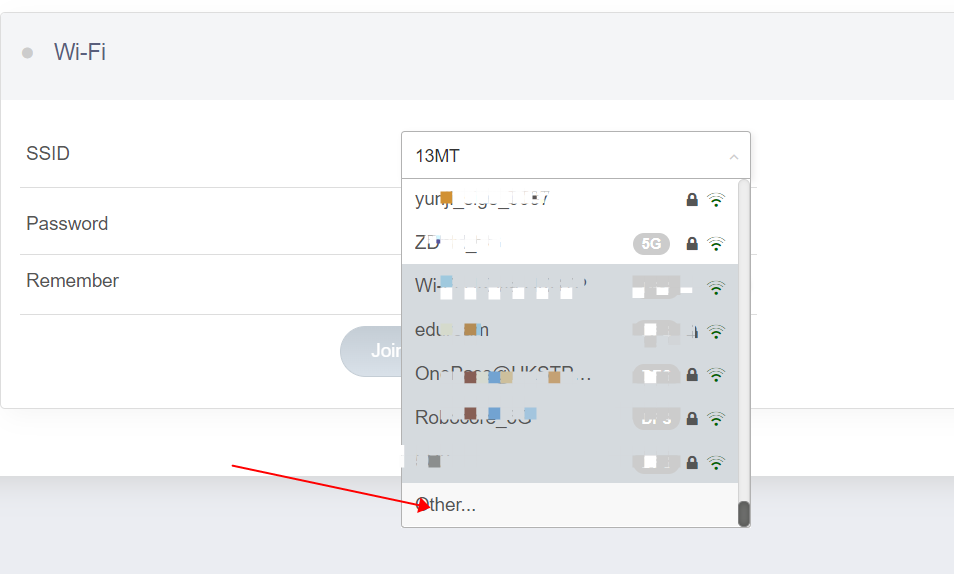954x574 pixels.
Task: Choose the Robocore 5G network
Action: click(480, 417)
